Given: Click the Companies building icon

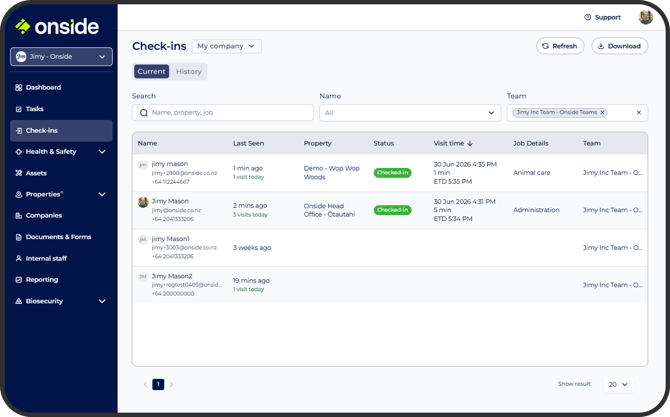Looking at the screenshot, I should (18, 216).
